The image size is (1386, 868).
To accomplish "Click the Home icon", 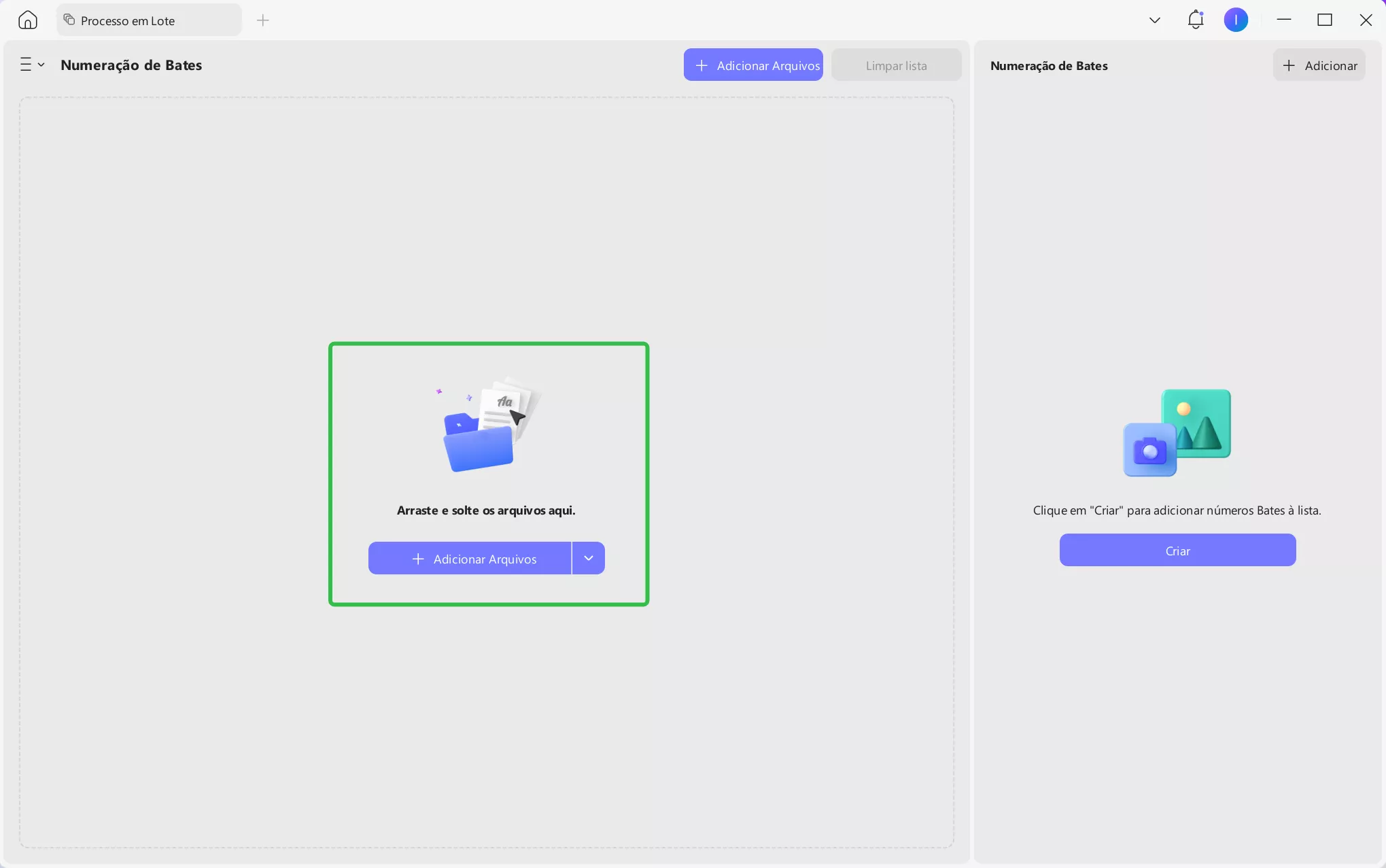I will click(28, 20).
